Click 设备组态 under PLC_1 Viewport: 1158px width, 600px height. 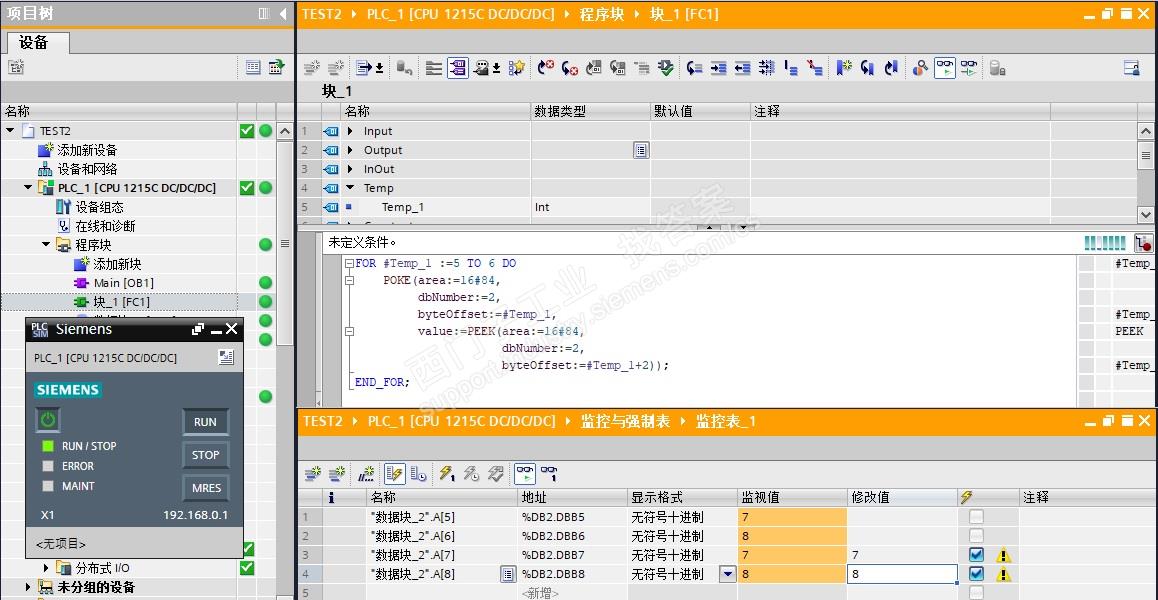(99, 207)
